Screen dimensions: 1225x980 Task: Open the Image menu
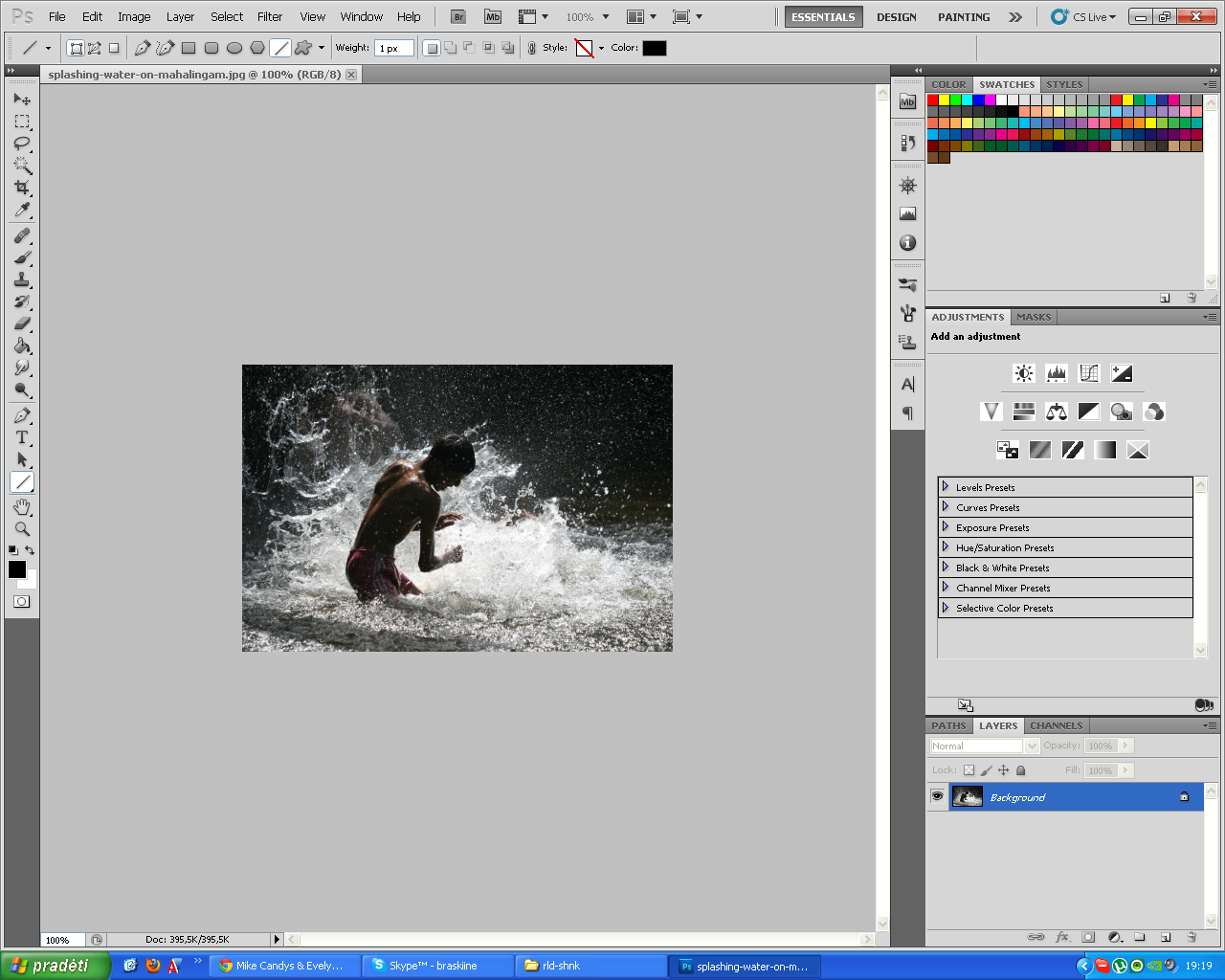[134, 16]
